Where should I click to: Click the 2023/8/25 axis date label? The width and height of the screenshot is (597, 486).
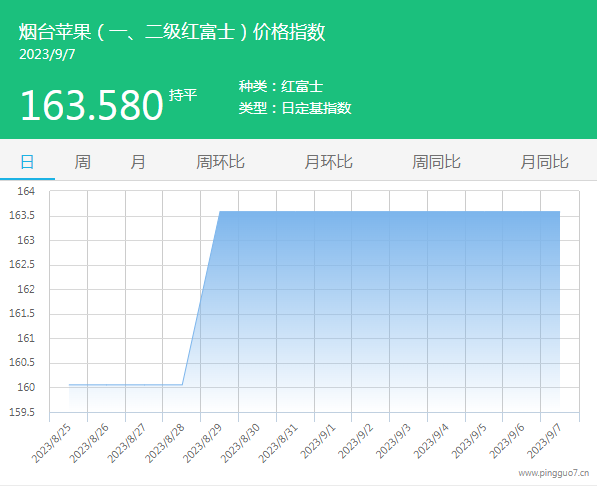51,444
